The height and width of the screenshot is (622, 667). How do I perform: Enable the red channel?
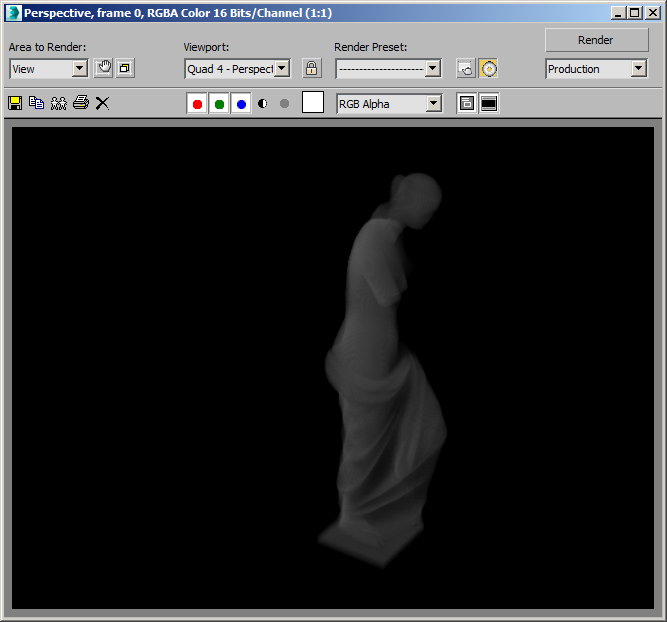tap(197, 104)
